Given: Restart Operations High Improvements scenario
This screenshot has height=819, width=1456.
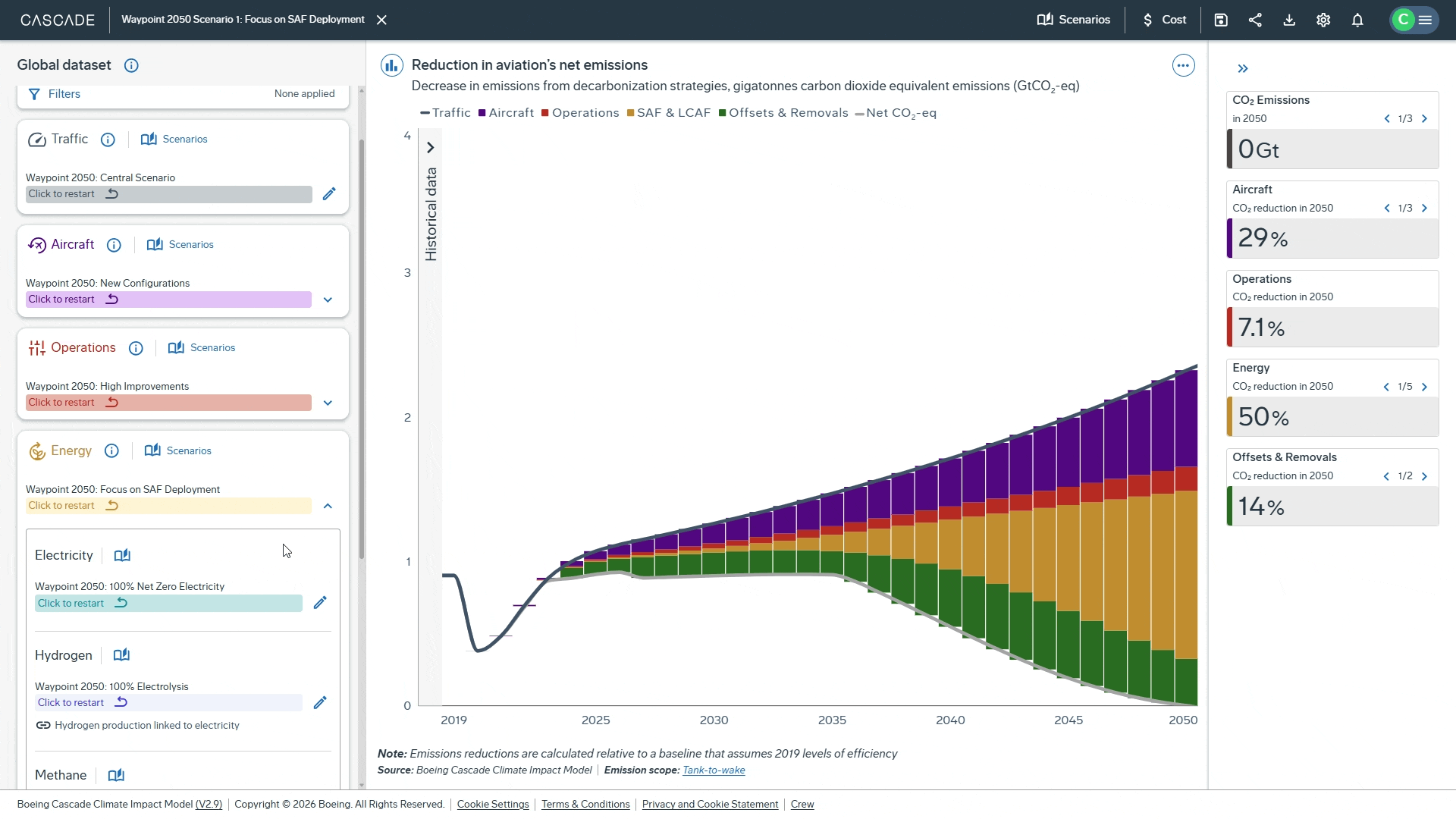Looking at the screenshot, I should point(168,403).
